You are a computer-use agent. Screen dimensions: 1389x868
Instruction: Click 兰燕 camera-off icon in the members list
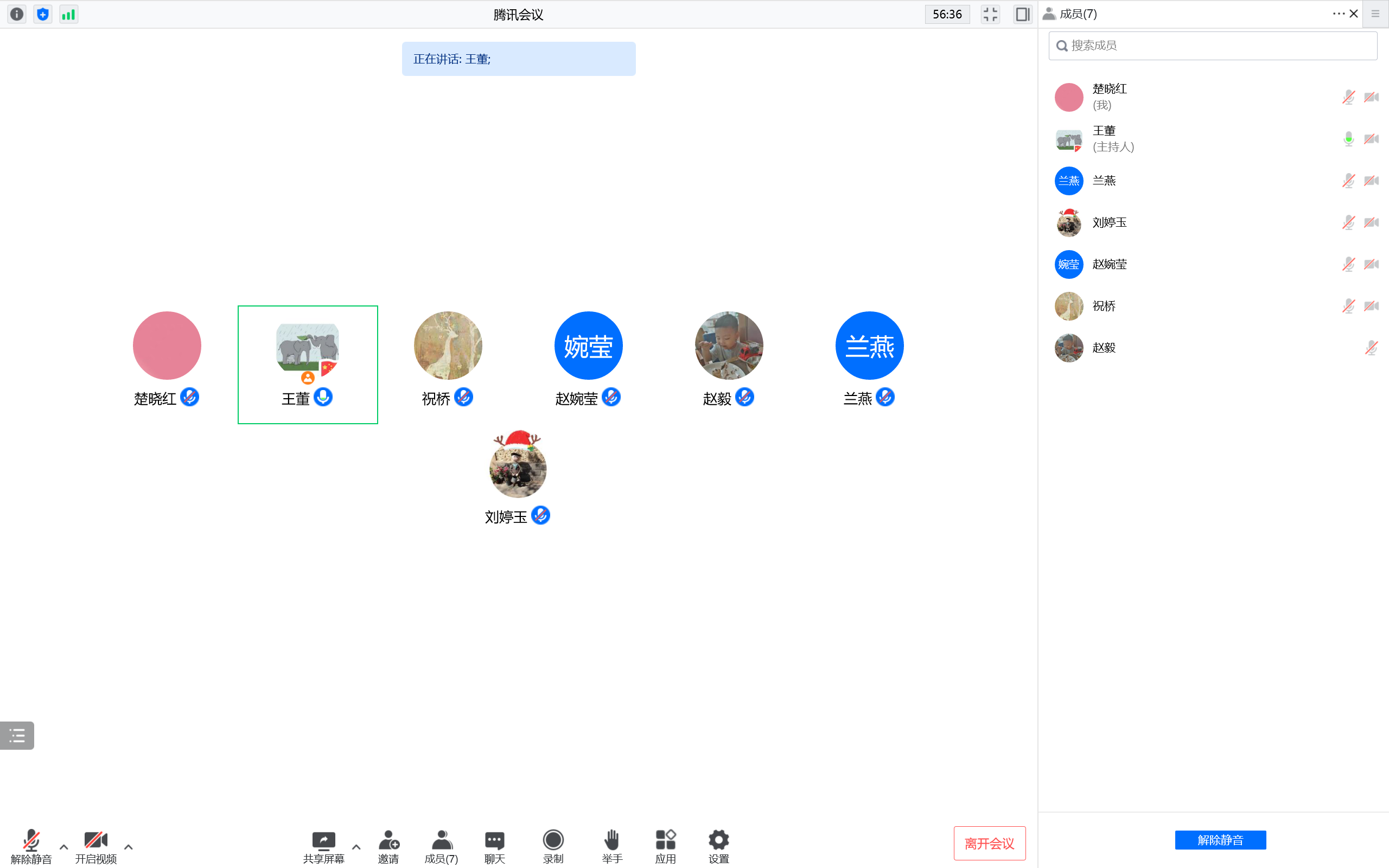click(1372, 181)
